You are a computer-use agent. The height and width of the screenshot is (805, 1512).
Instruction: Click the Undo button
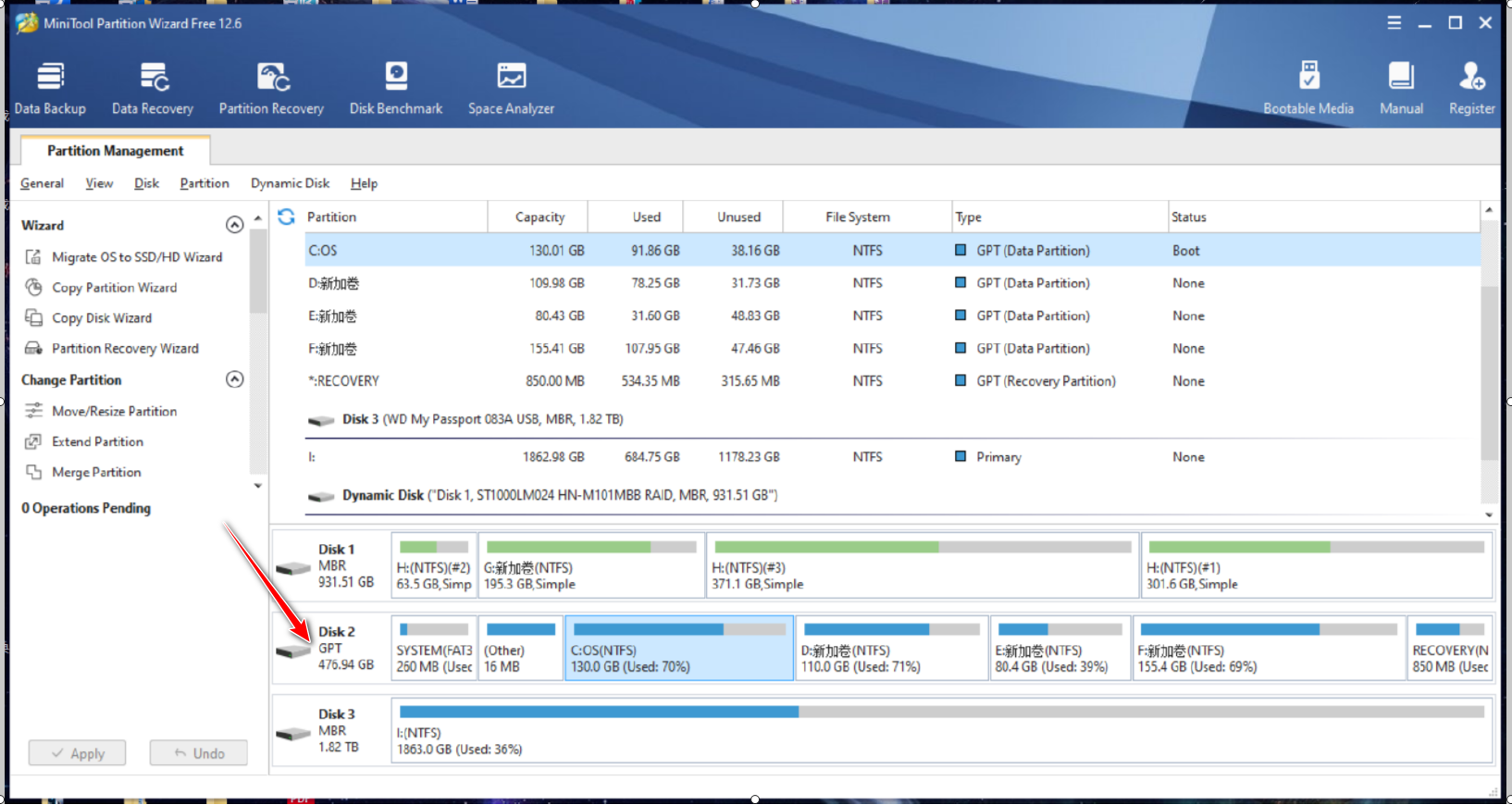[x=199, y=753]
